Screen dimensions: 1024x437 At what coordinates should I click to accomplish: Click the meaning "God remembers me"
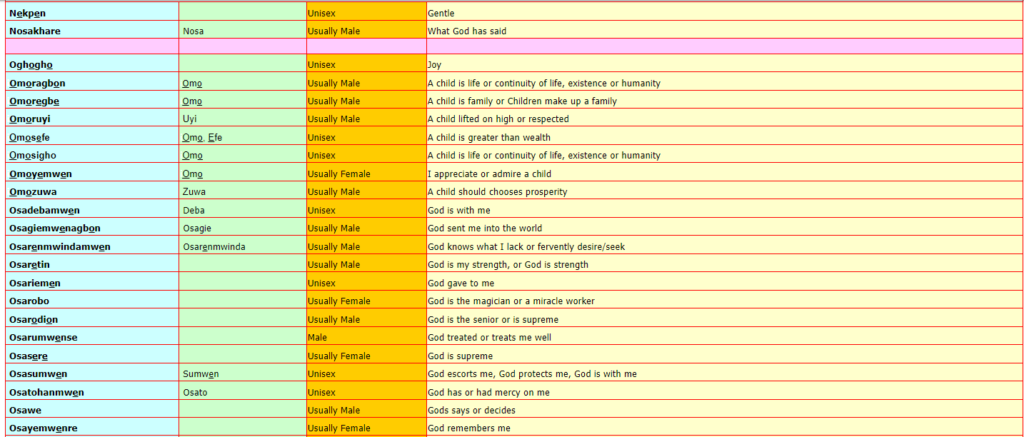tap(468, 428)
